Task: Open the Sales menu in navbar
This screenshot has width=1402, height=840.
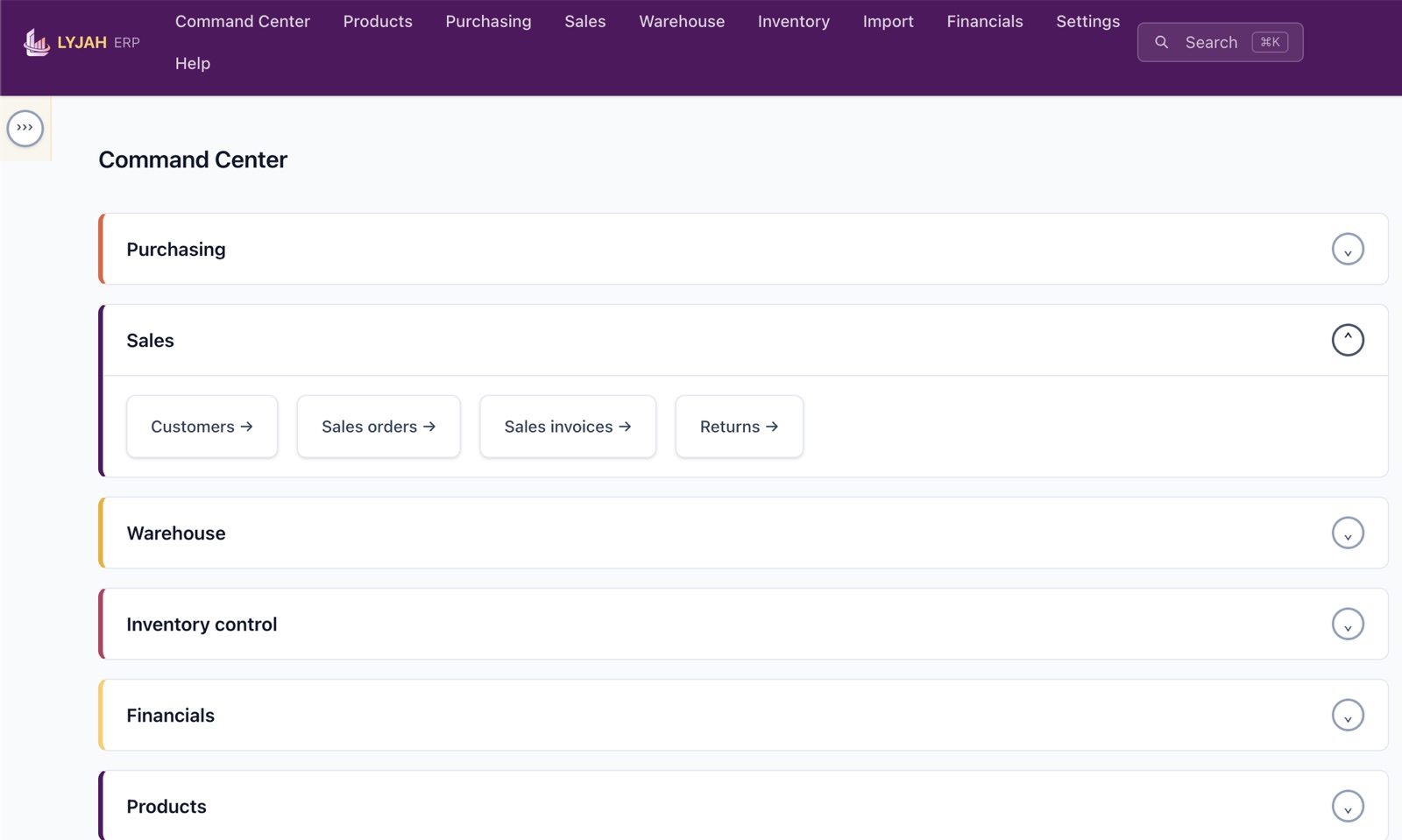Action: (x=585, y=21)
